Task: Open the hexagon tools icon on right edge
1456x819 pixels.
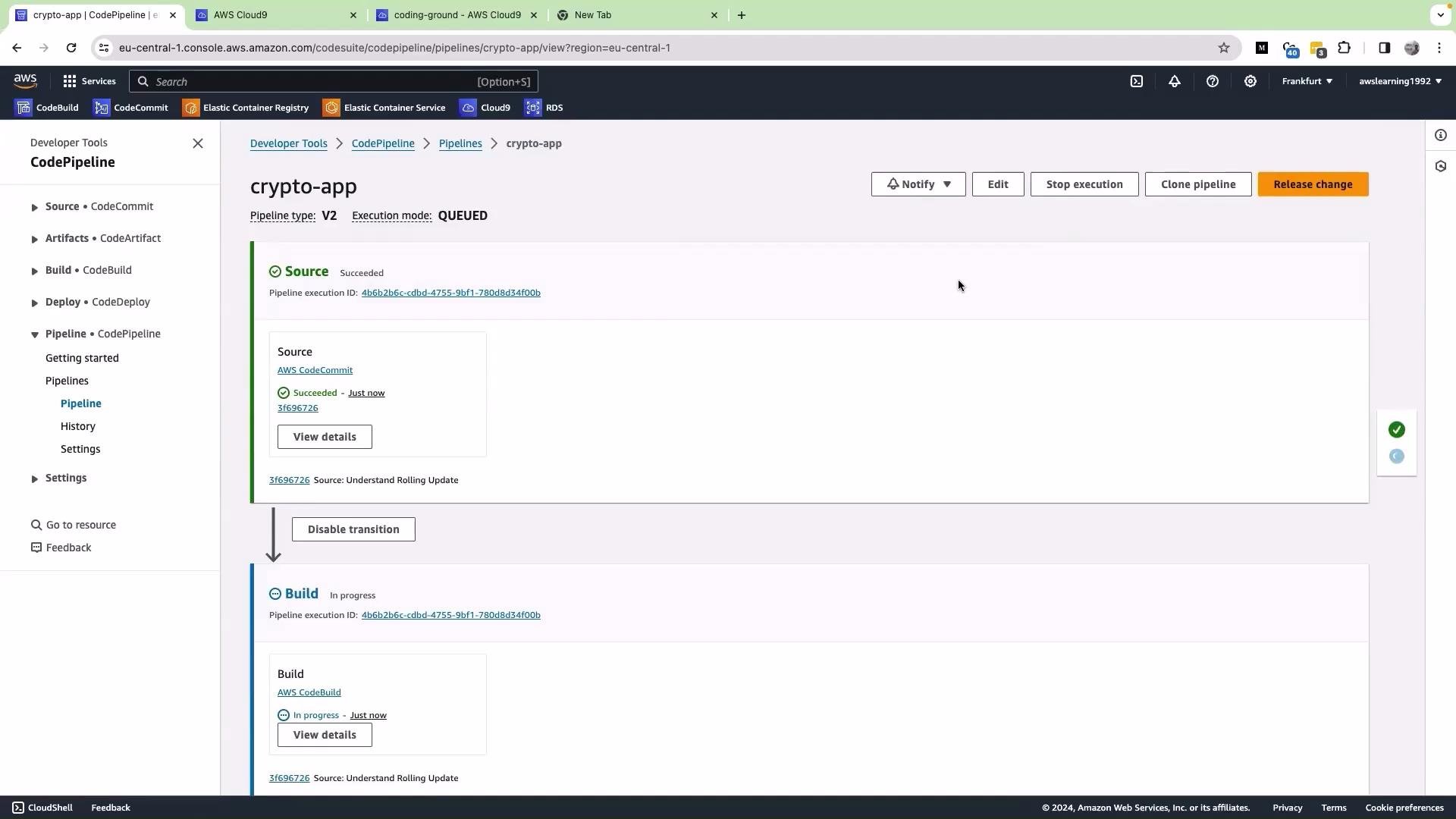Action: click(1441, 166)
